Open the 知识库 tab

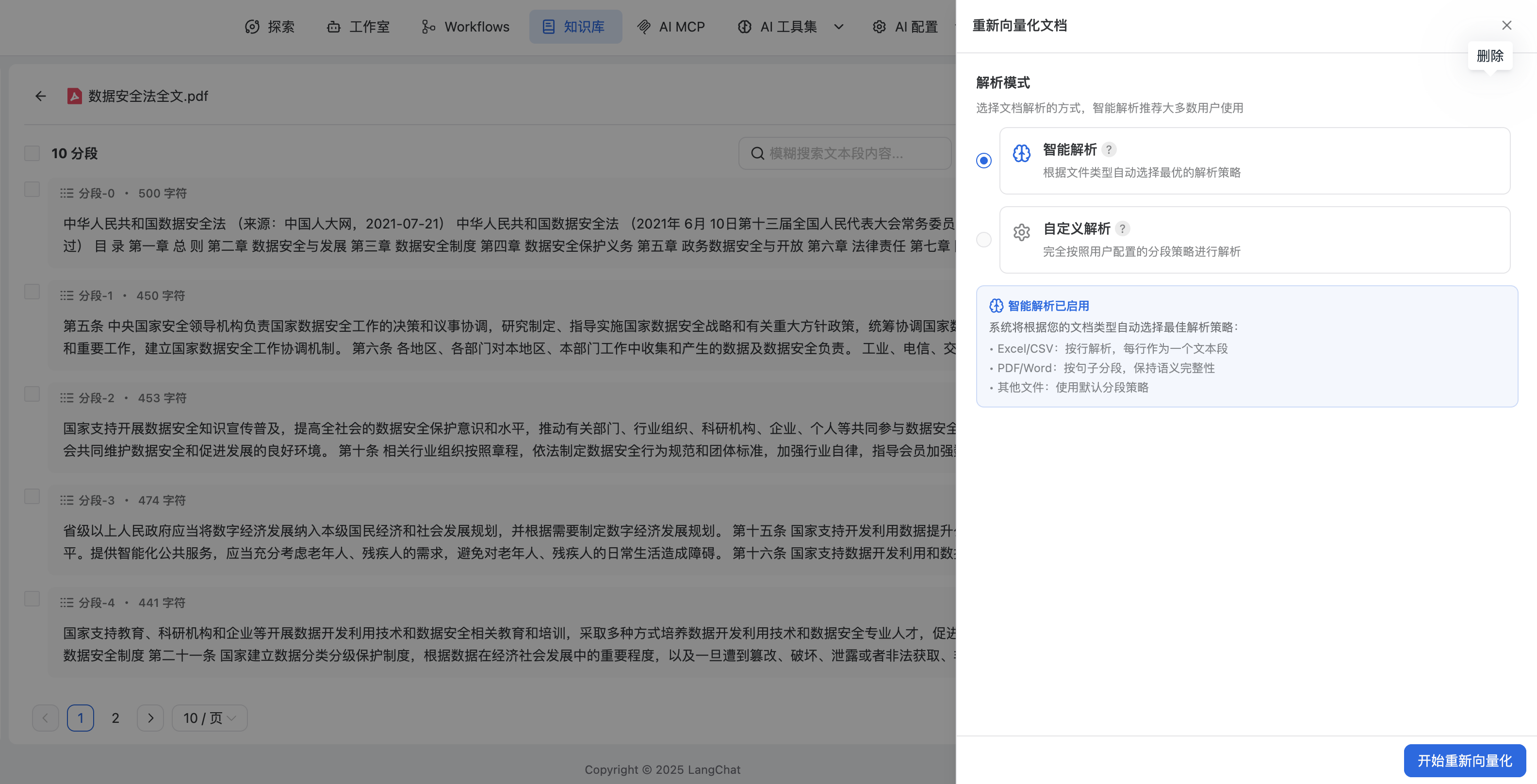pyautogui.click(x=575, y=27)
